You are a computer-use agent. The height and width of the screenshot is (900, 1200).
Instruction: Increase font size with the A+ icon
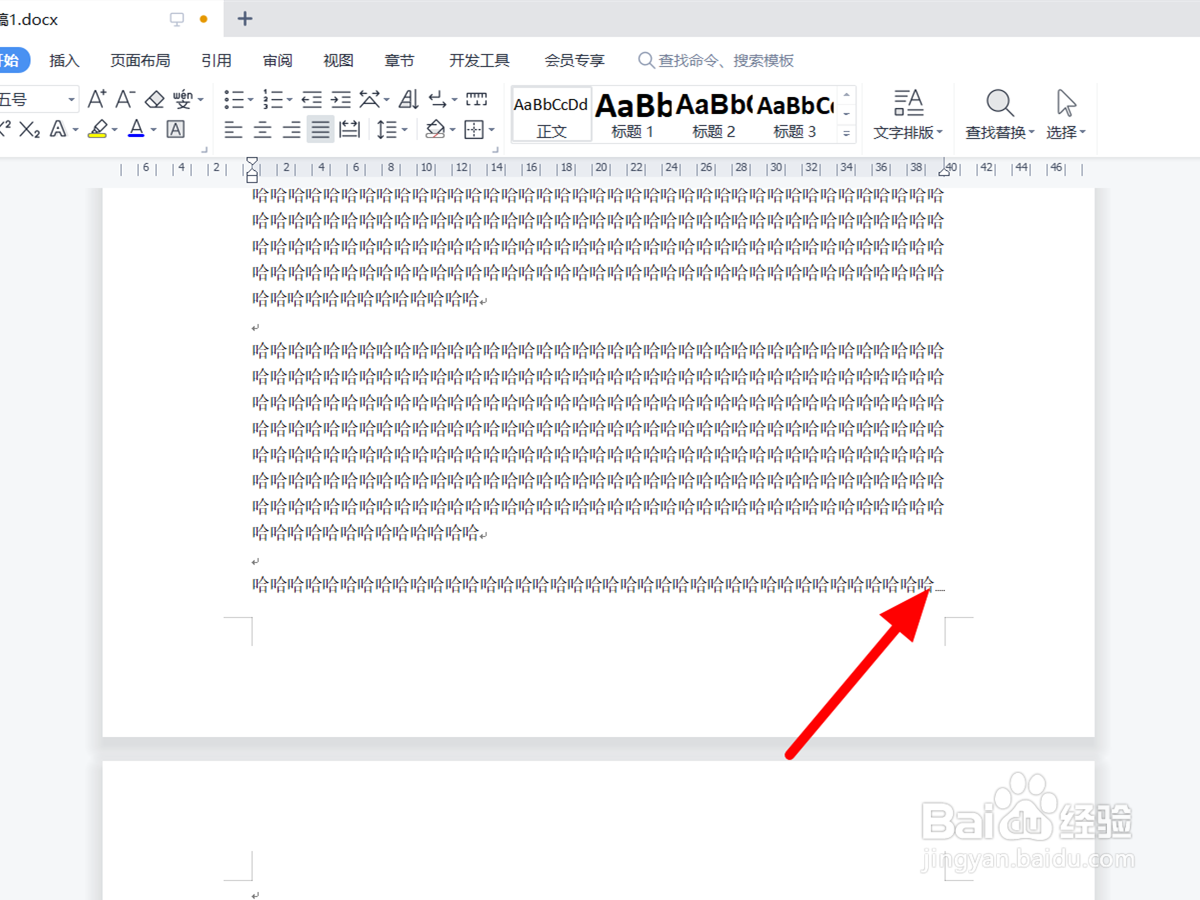click(97, 99)
